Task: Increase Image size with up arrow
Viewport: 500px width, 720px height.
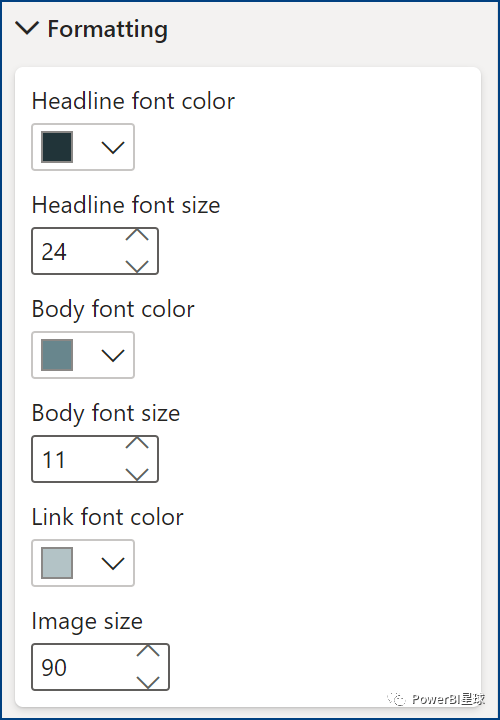Action: [148, 651]
